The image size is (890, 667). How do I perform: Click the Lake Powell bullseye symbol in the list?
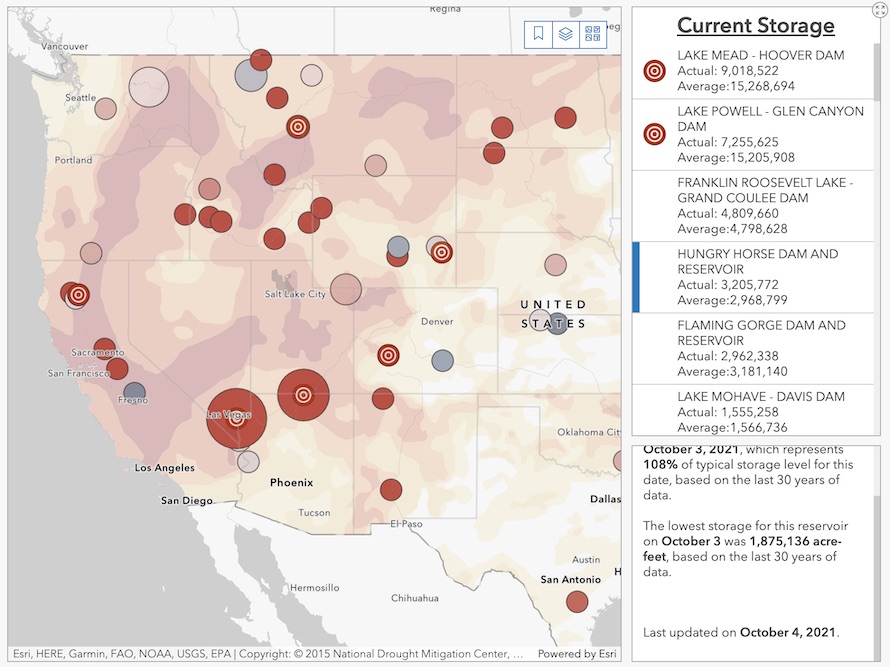click(x=654, y=134)
